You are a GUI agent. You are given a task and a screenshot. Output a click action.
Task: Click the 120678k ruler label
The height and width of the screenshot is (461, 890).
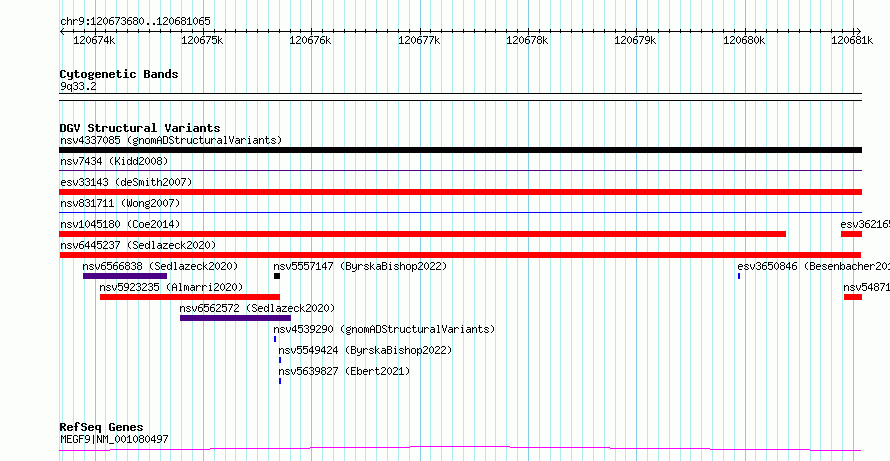click(x=527, y=40)
